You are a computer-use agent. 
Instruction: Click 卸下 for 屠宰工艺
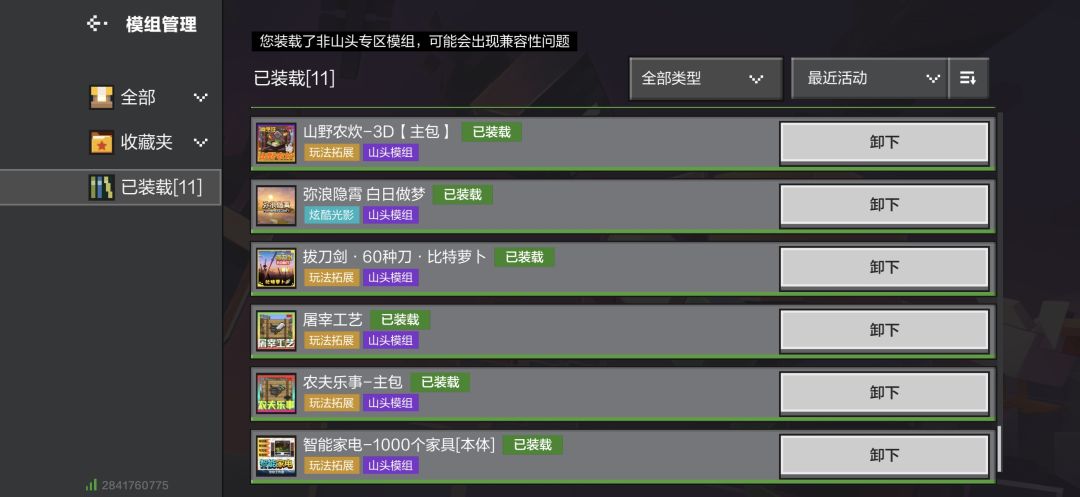coord(884,330)
